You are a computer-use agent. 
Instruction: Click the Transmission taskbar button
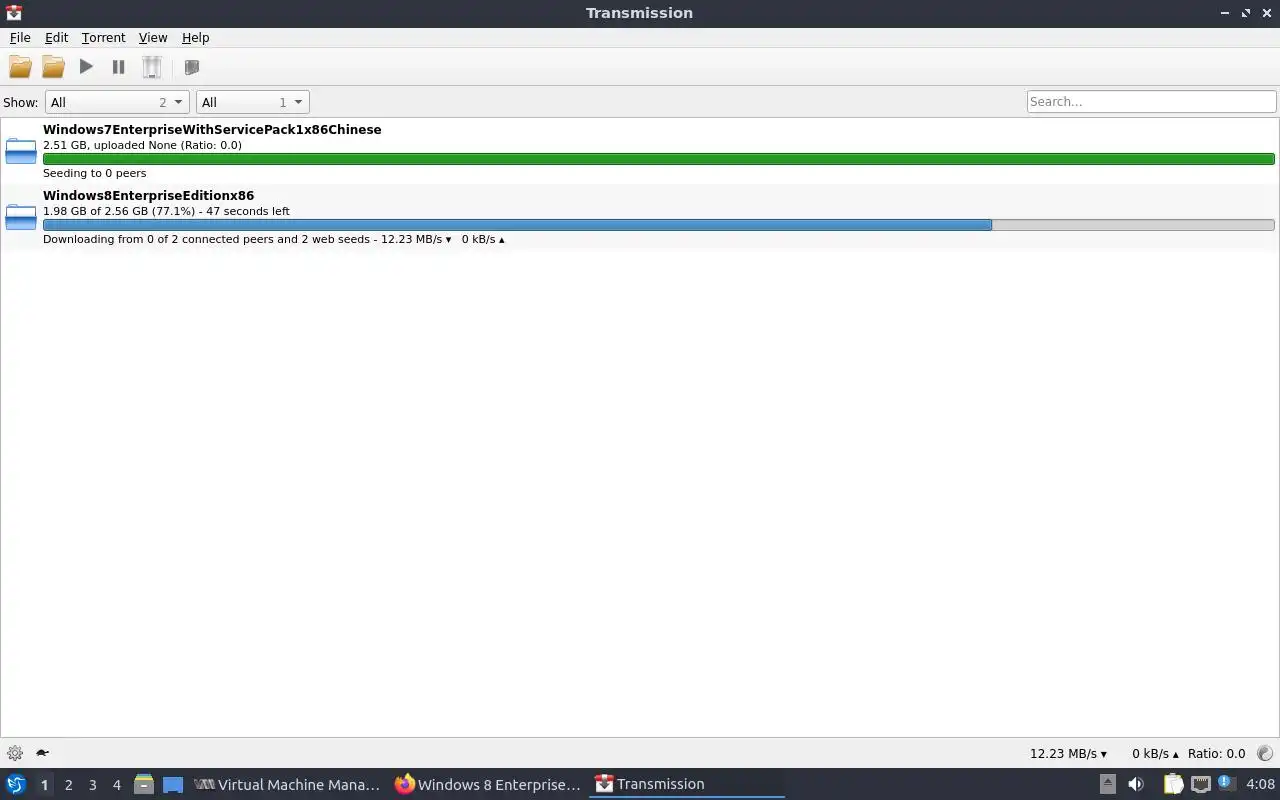pyautogui.click(x=687, y=784)
